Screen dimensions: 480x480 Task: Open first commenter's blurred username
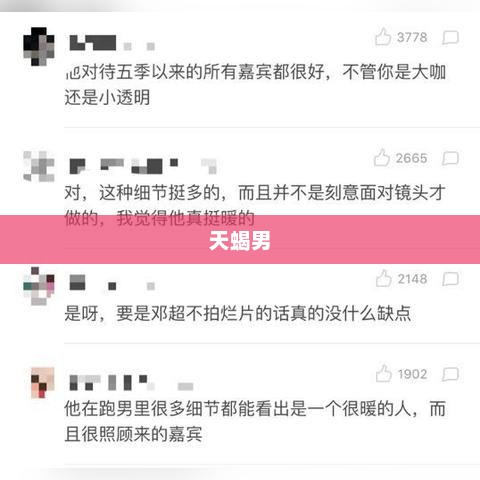112,43
